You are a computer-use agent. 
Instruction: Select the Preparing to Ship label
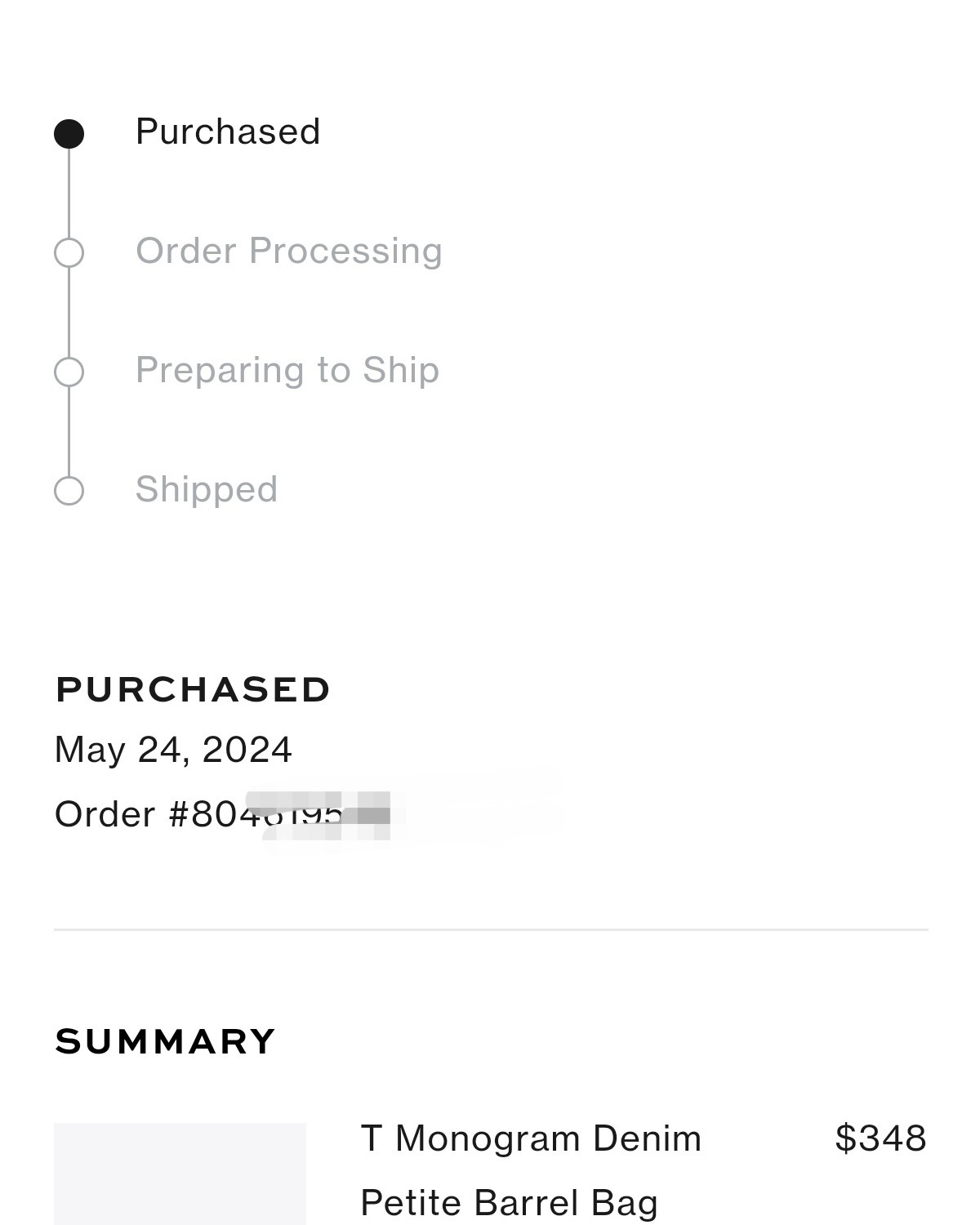click(x=287, y=370)
